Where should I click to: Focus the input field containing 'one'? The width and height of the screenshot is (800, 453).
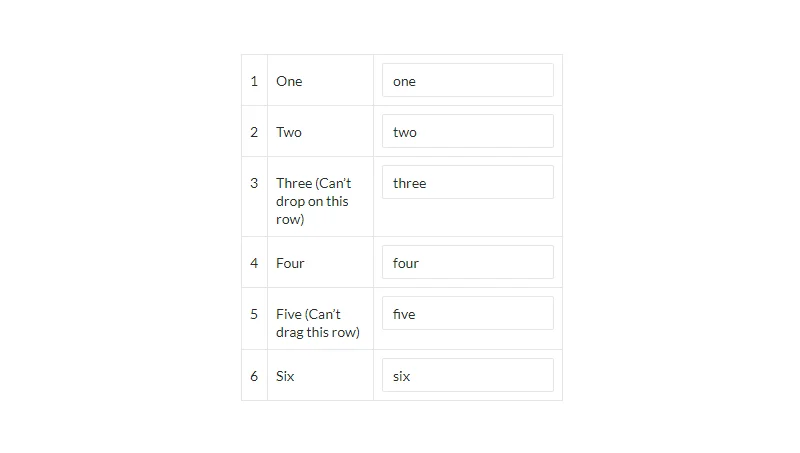click(x=467, y=81)
